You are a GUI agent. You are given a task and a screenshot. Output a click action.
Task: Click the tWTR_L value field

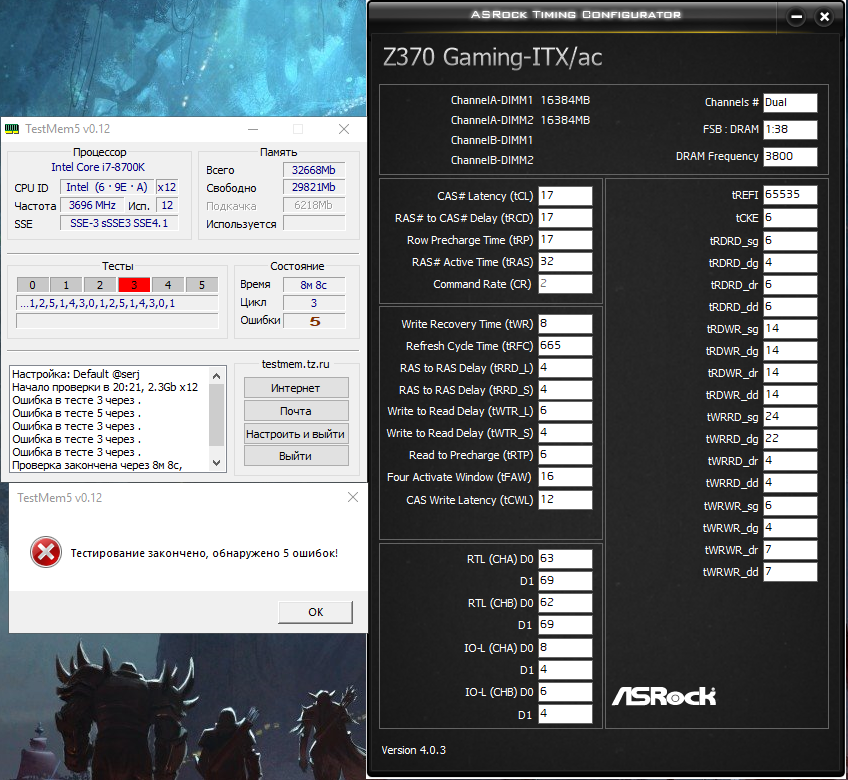click(565, 411)
